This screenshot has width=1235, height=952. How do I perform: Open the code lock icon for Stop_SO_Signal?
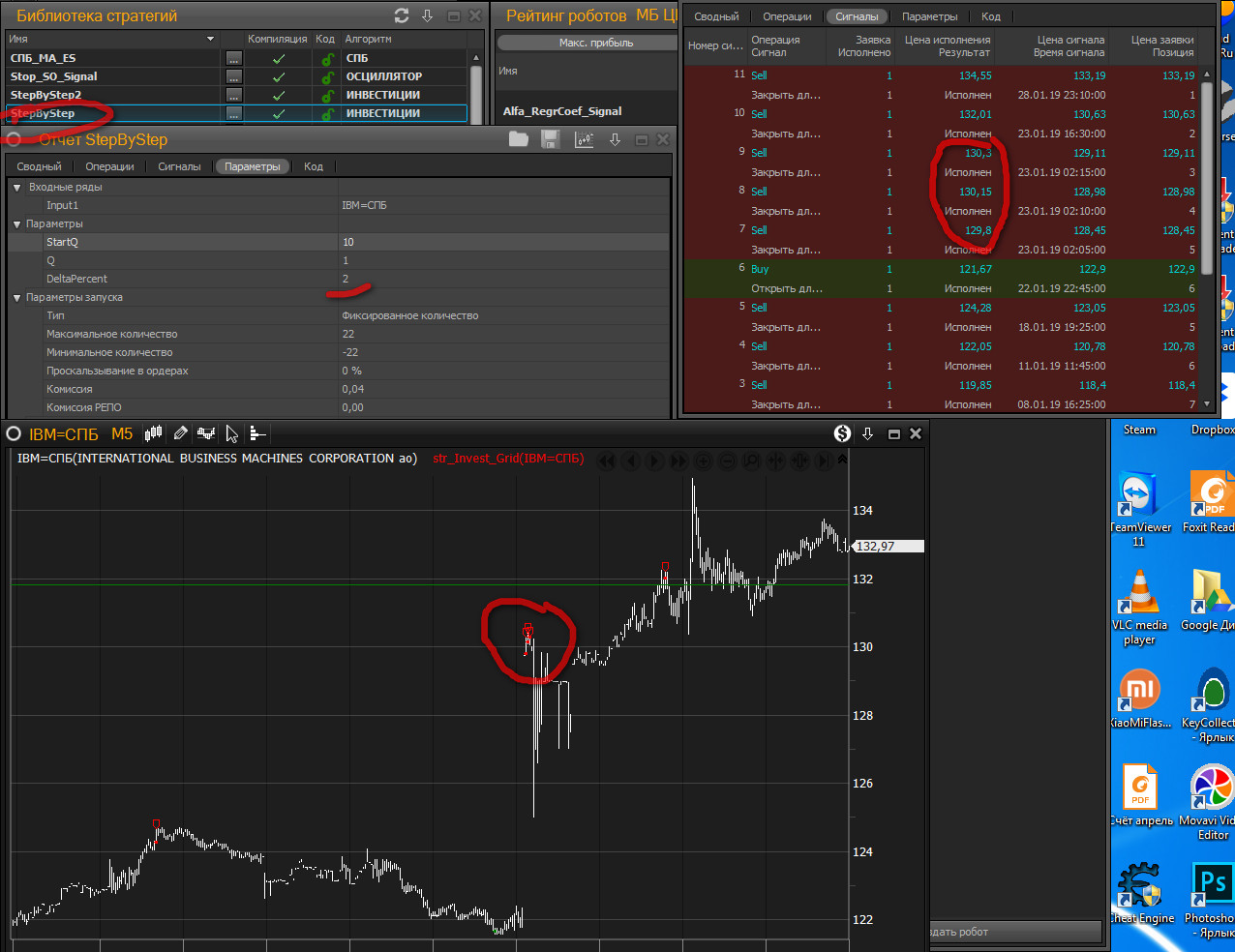click(328, 76)
